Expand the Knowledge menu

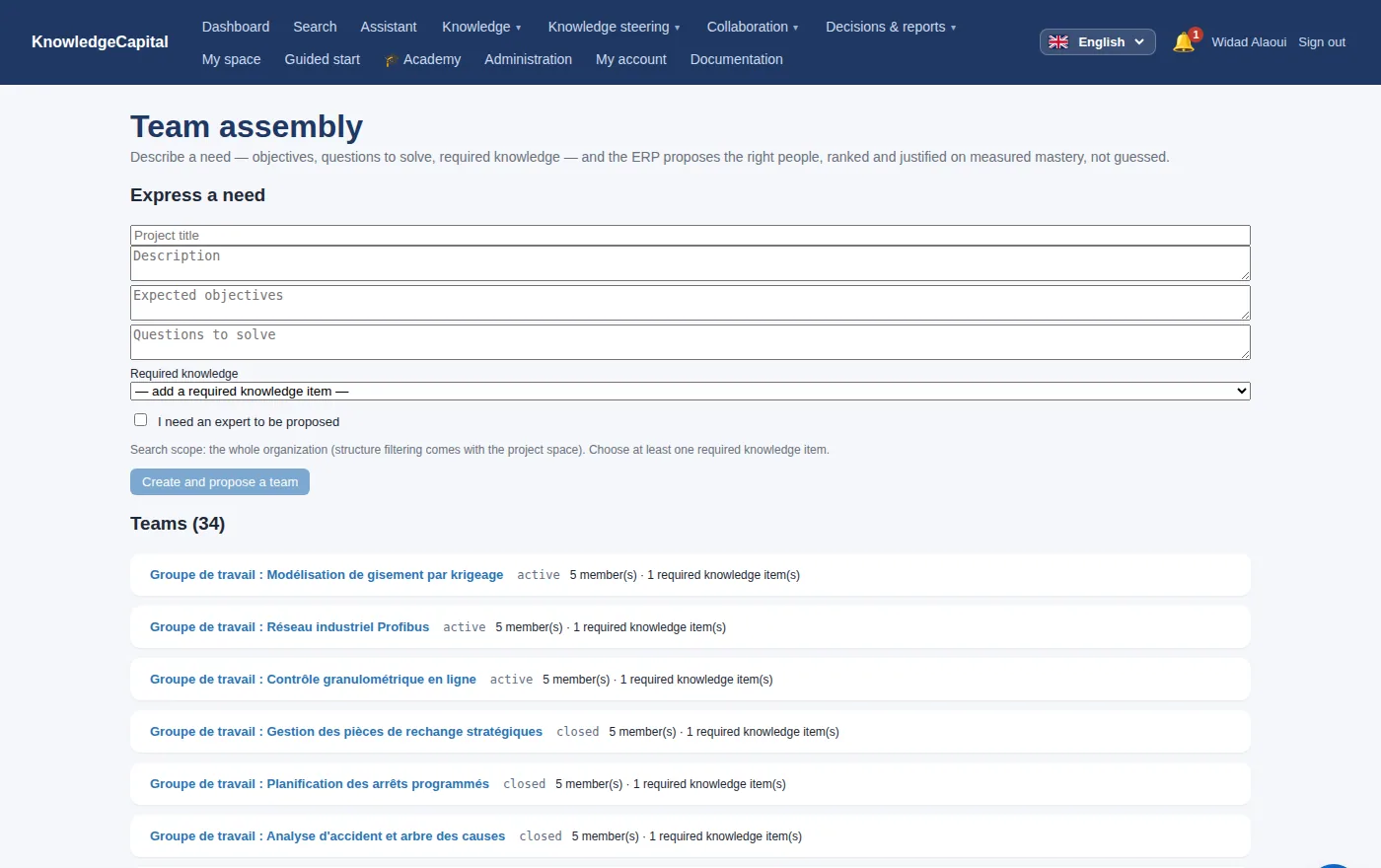(x=481, y=27)
